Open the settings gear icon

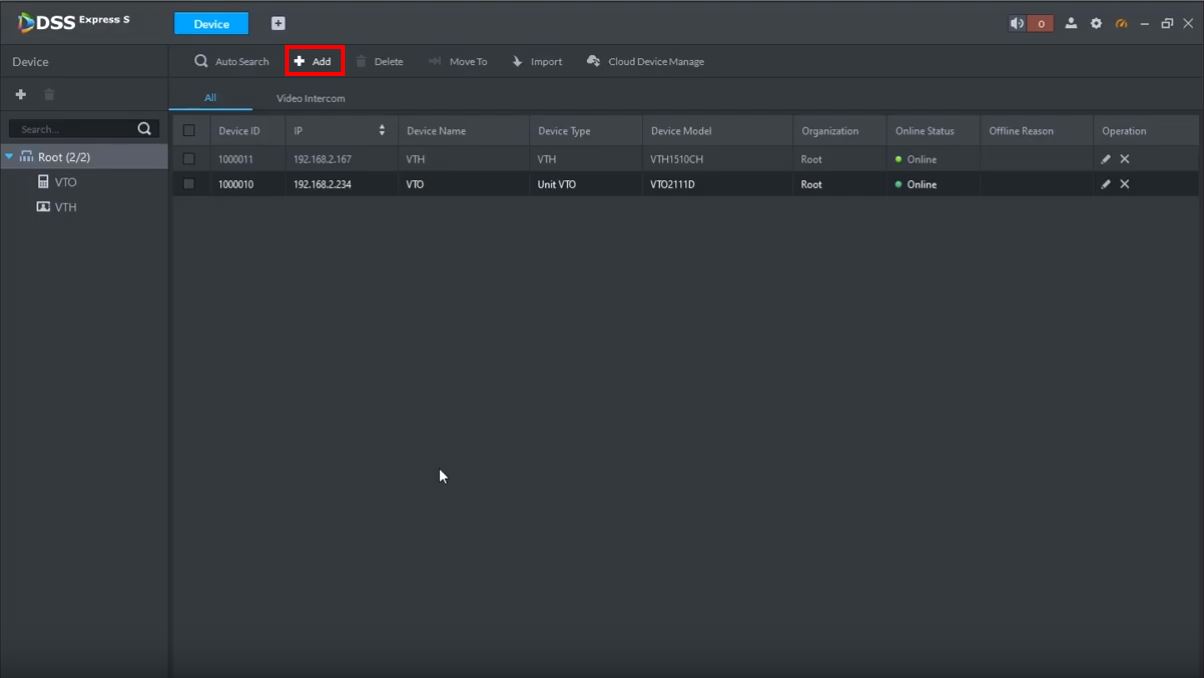click(x=1096, y=23)
